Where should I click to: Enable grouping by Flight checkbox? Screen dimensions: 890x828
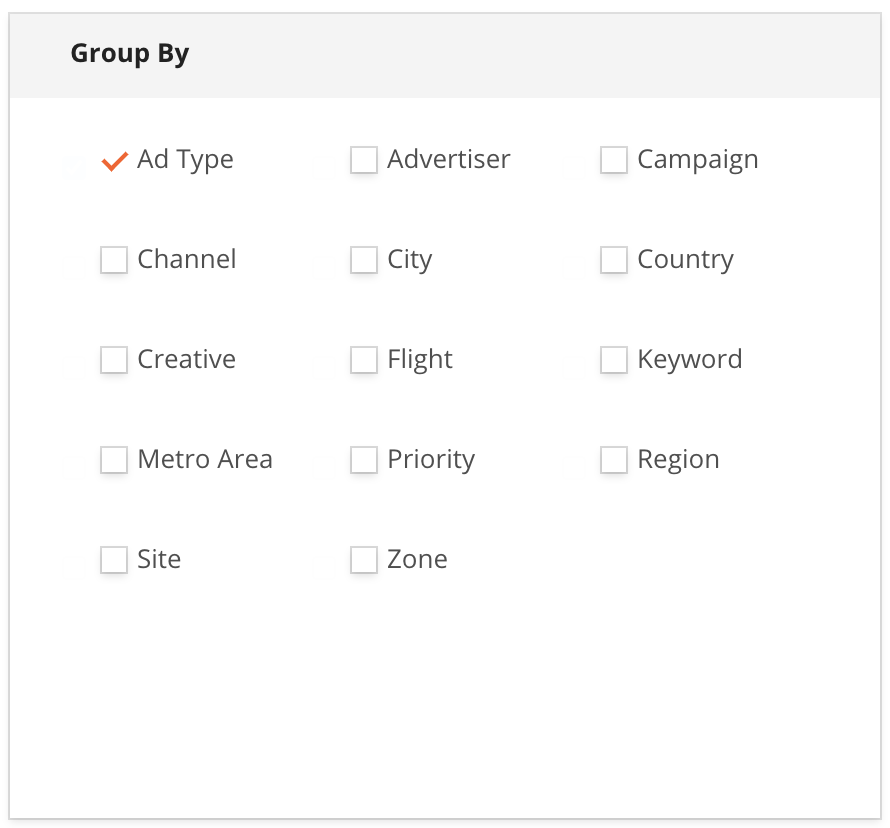364,360
